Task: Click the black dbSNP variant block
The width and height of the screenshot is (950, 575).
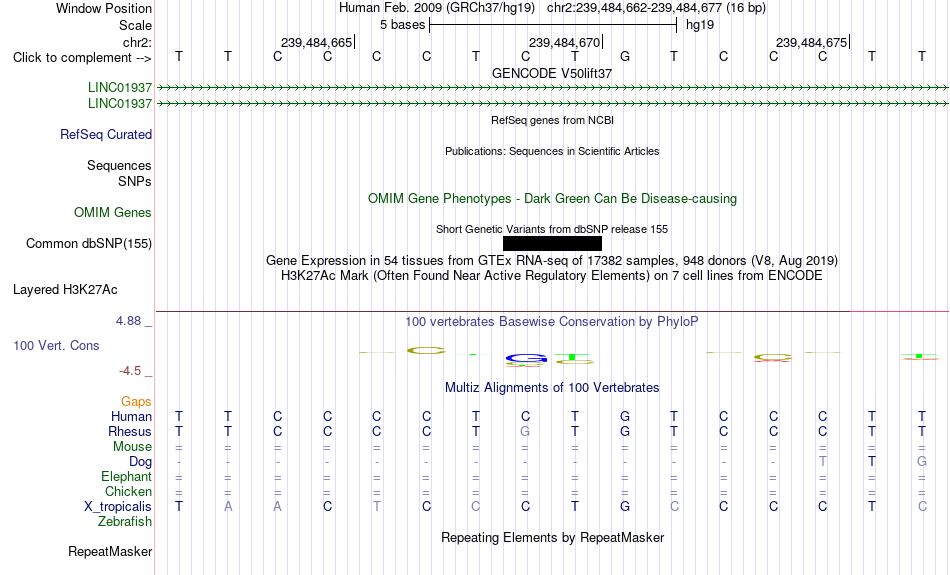Action: point(552,244)
